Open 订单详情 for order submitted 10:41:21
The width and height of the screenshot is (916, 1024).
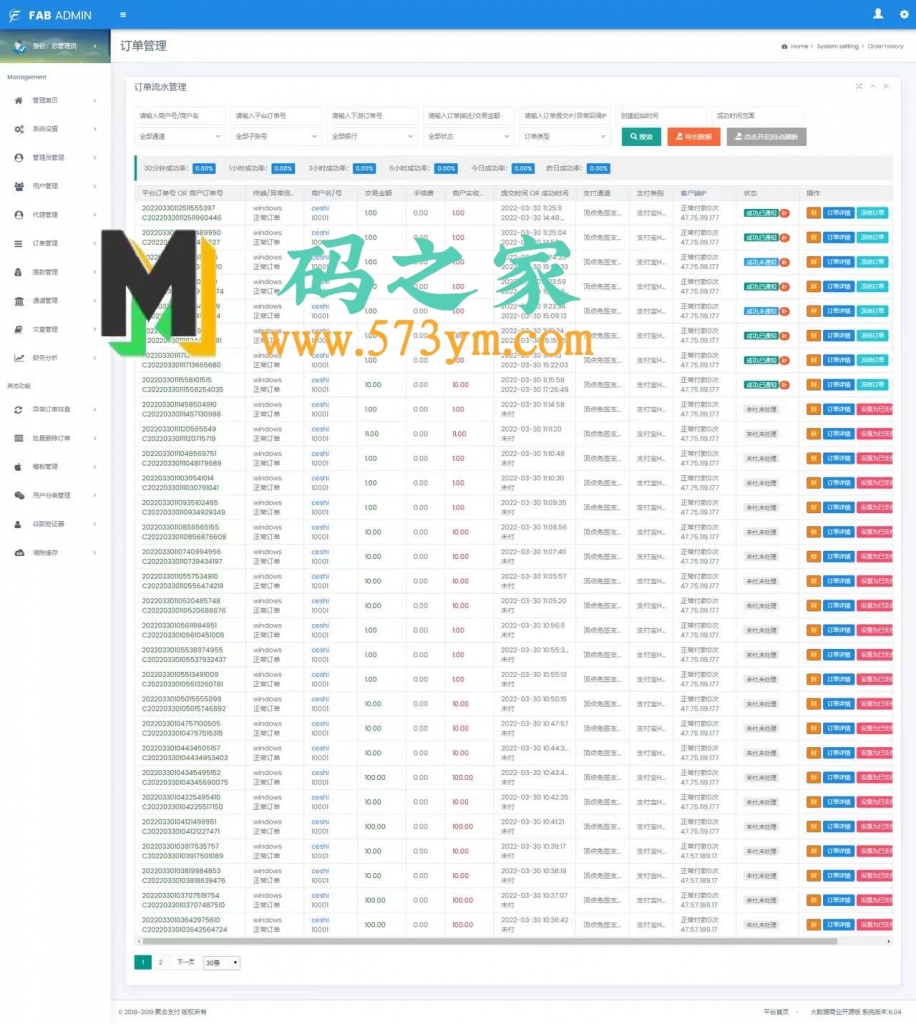[x=838, y=827]
